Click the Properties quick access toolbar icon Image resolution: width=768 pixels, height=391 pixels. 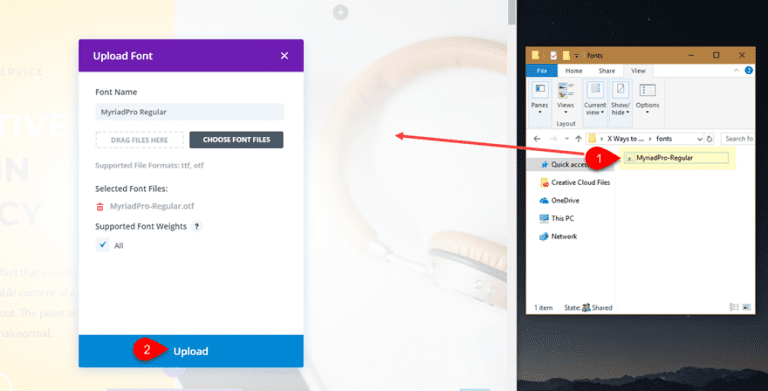coord(553,55)
